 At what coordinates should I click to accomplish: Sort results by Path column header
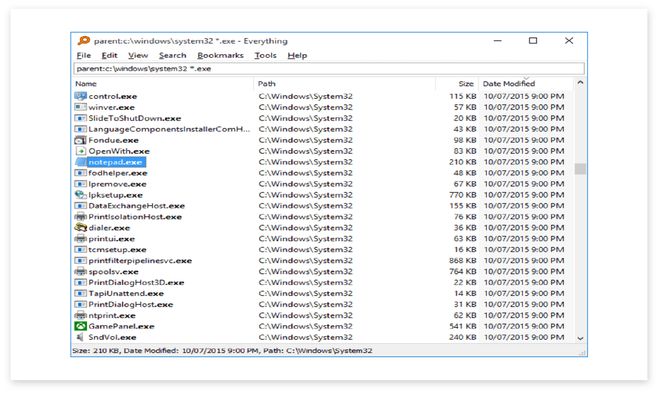pyautogui.click(x=345, y=84)
